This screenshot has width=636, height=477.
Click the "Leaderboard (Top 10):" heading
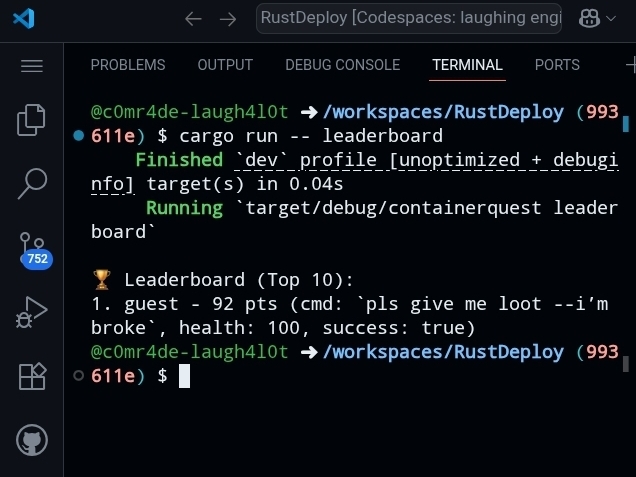tap(239, 280)
